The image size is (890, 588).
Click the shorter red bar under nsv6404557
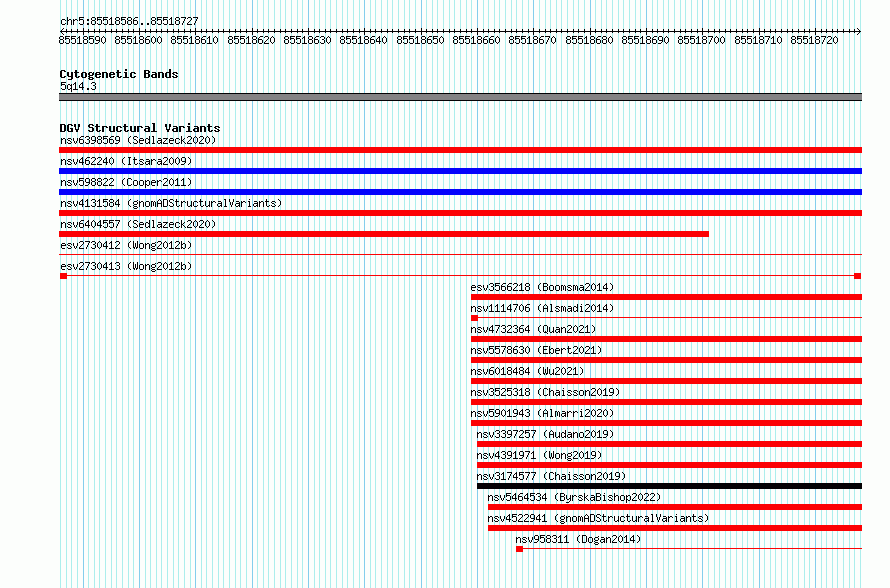[x=384, y=234]
